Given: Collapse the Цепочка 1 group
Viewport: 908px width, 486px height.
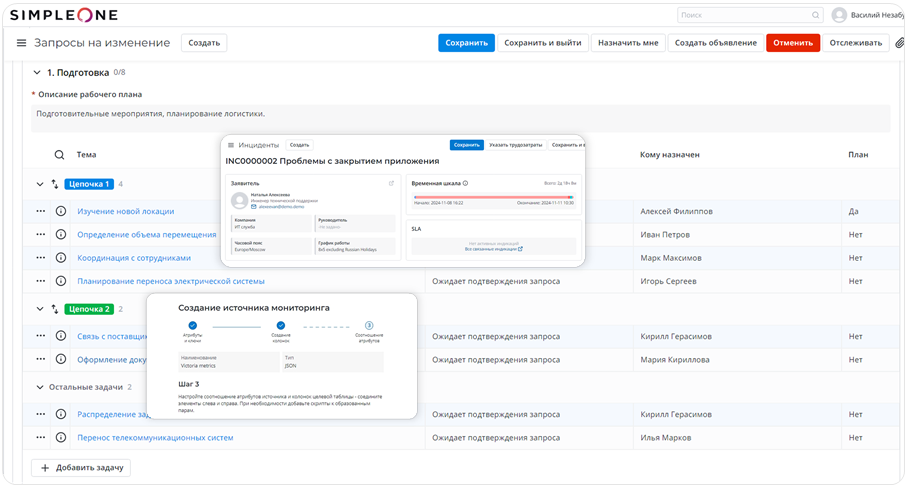Looking at the screenshot, I should 39,184.
